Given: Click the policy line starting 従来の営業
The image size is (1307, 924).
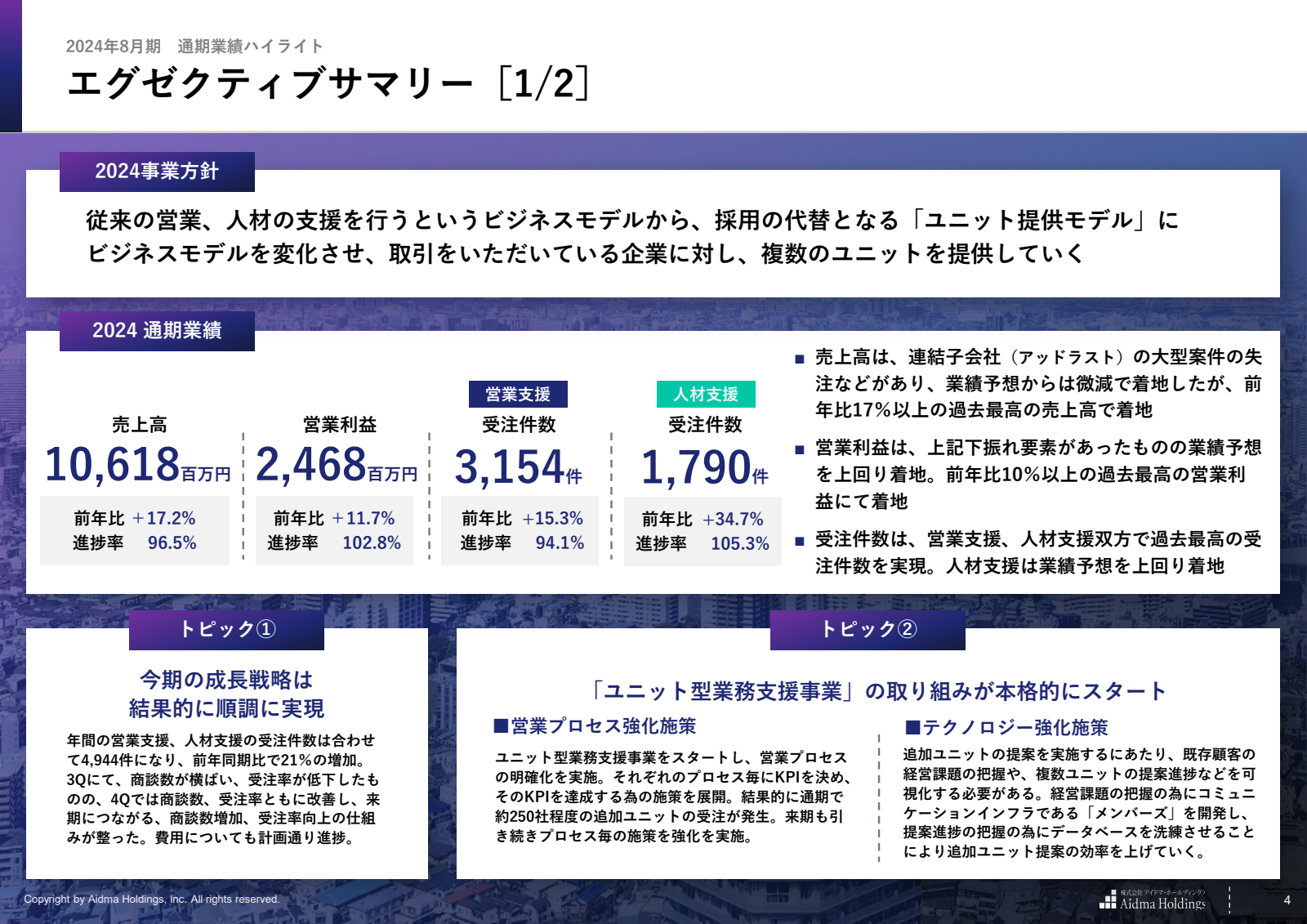Looking at the screenshot, I should (x=632, y=221).
